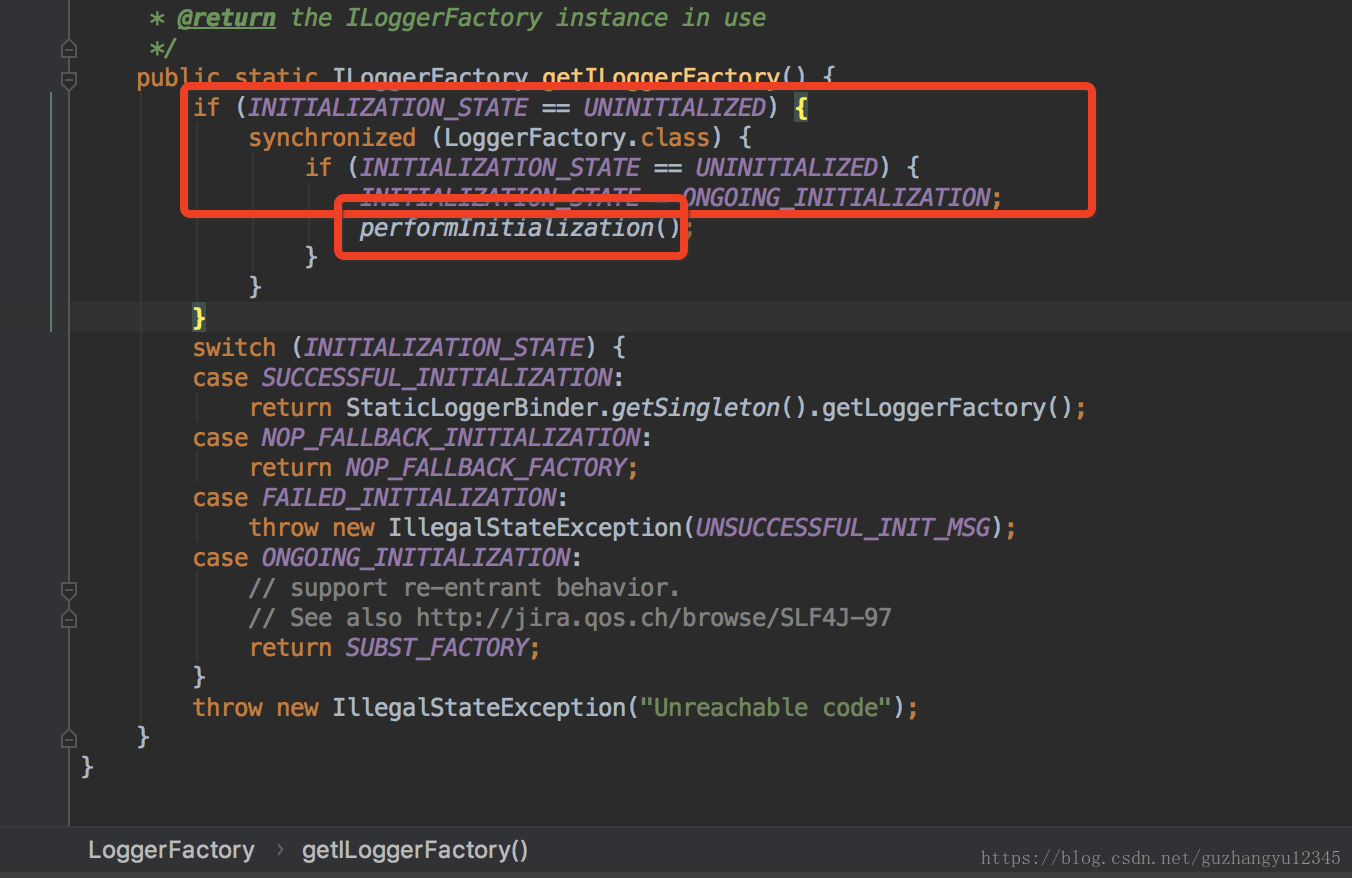
Task: Click the method closing-brace fold marker
Action: point(69,739)
